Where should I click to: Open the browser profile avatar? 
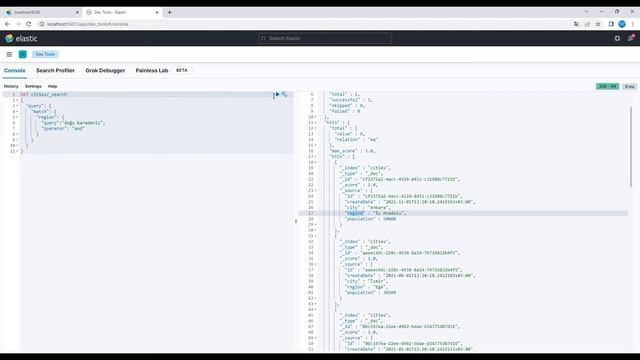click(622, 24)
